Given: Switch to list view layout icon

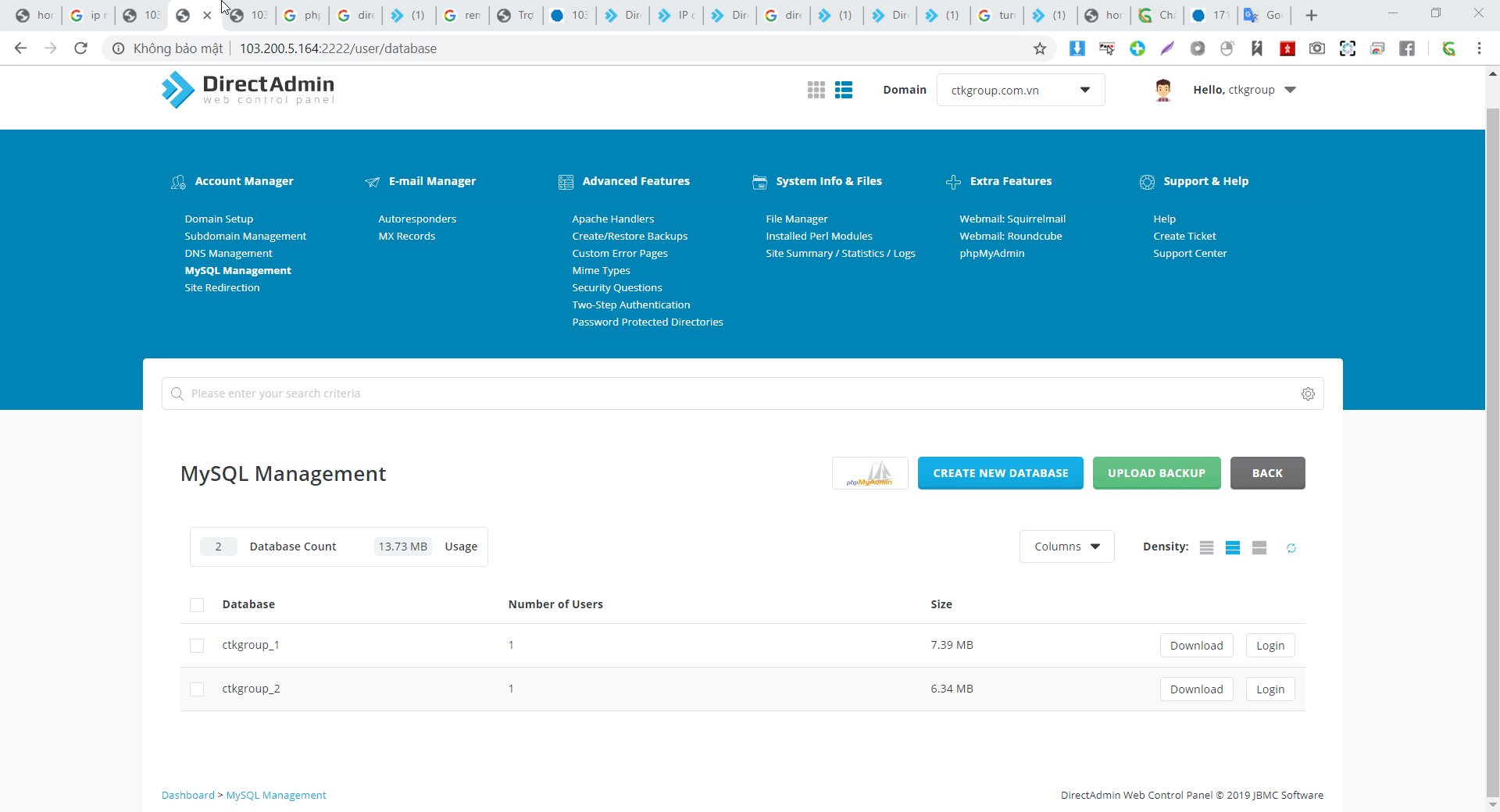Looking at the screenshot, I should pos(844,90).
